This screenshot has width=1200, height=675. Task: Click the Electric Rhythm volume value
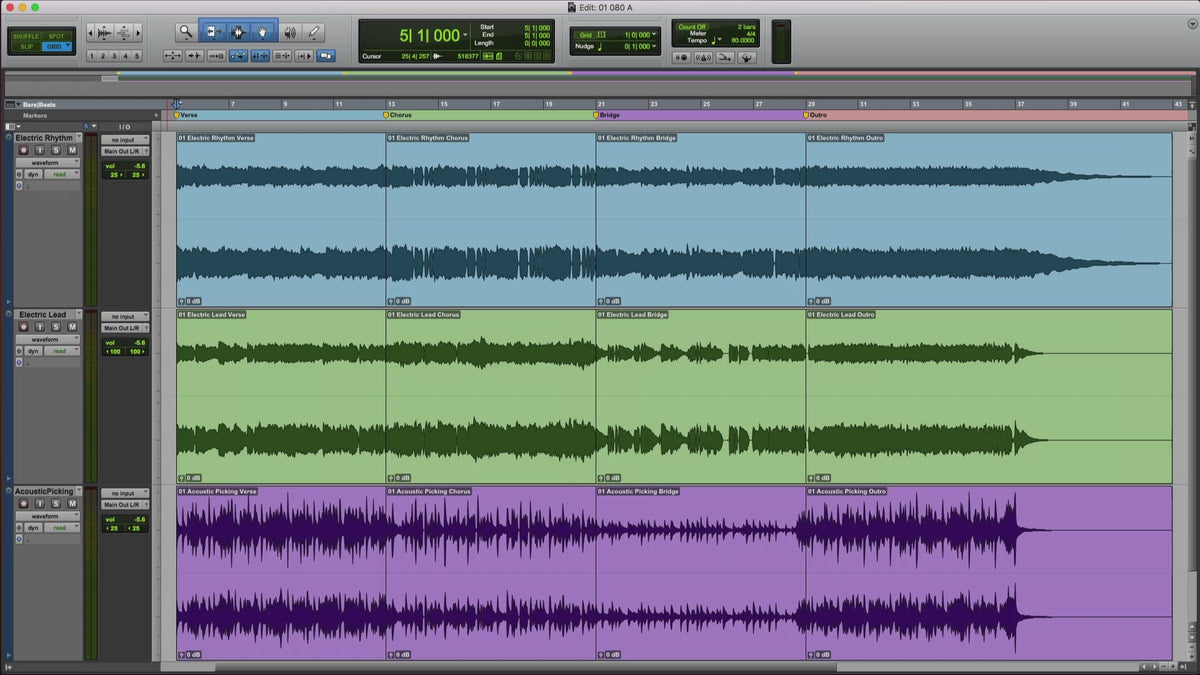click(138, 166)
